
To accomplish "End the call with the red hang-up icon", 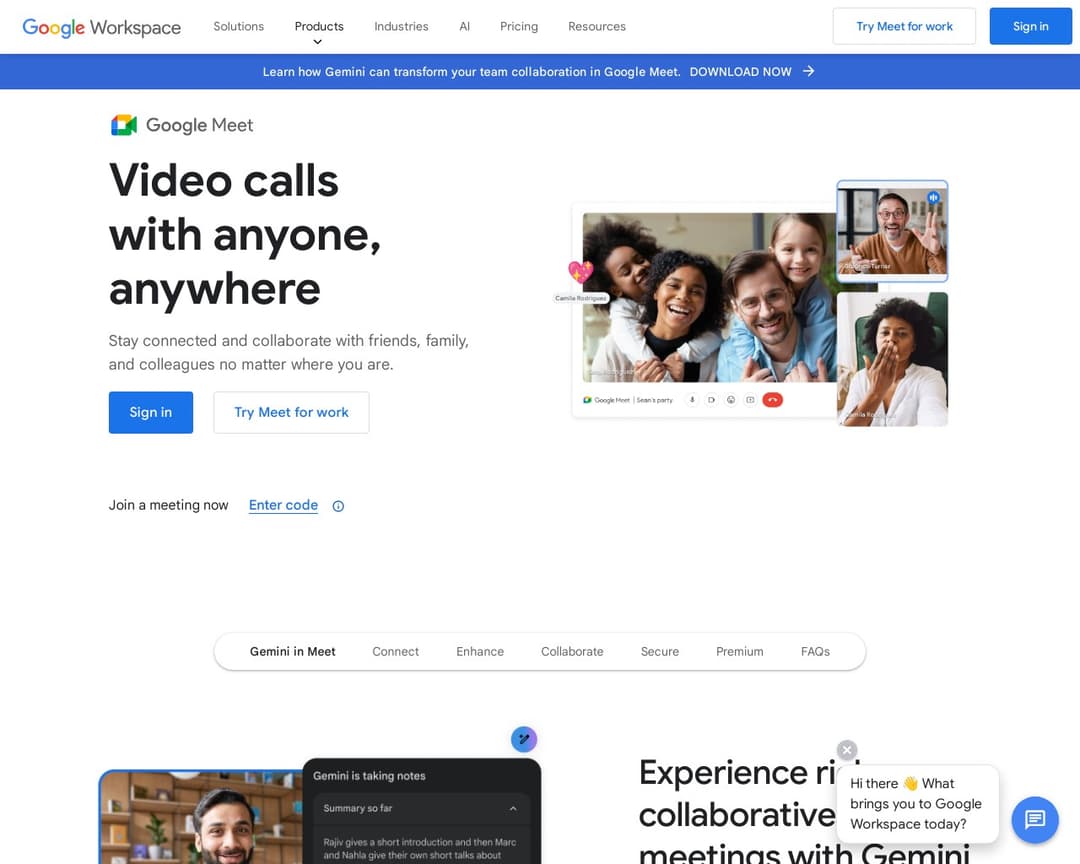I will pyautogui.click(x=772, y=399).
